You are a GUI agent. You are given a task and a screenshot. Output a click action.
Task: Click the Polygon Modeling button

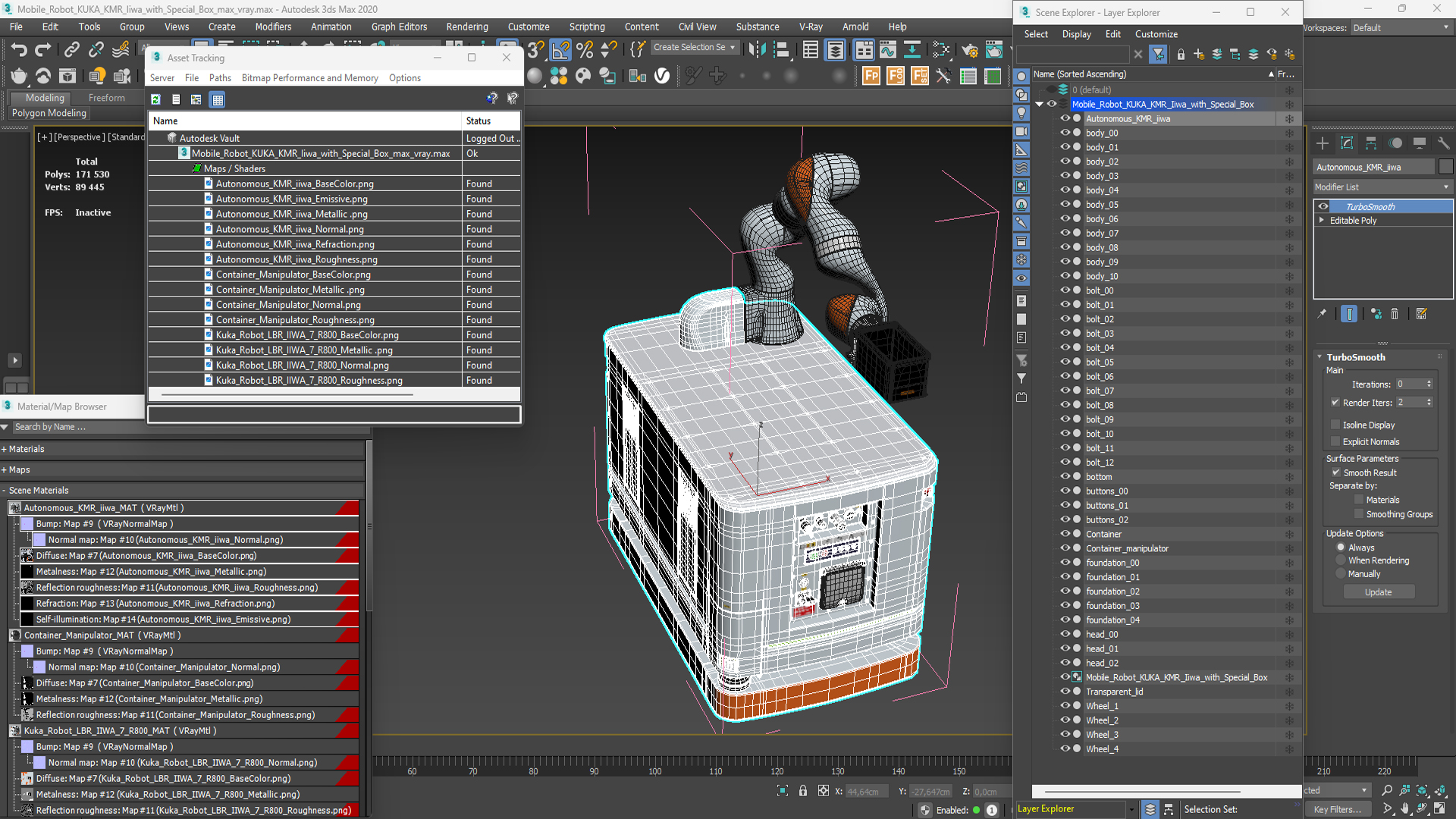coord(49,113)
